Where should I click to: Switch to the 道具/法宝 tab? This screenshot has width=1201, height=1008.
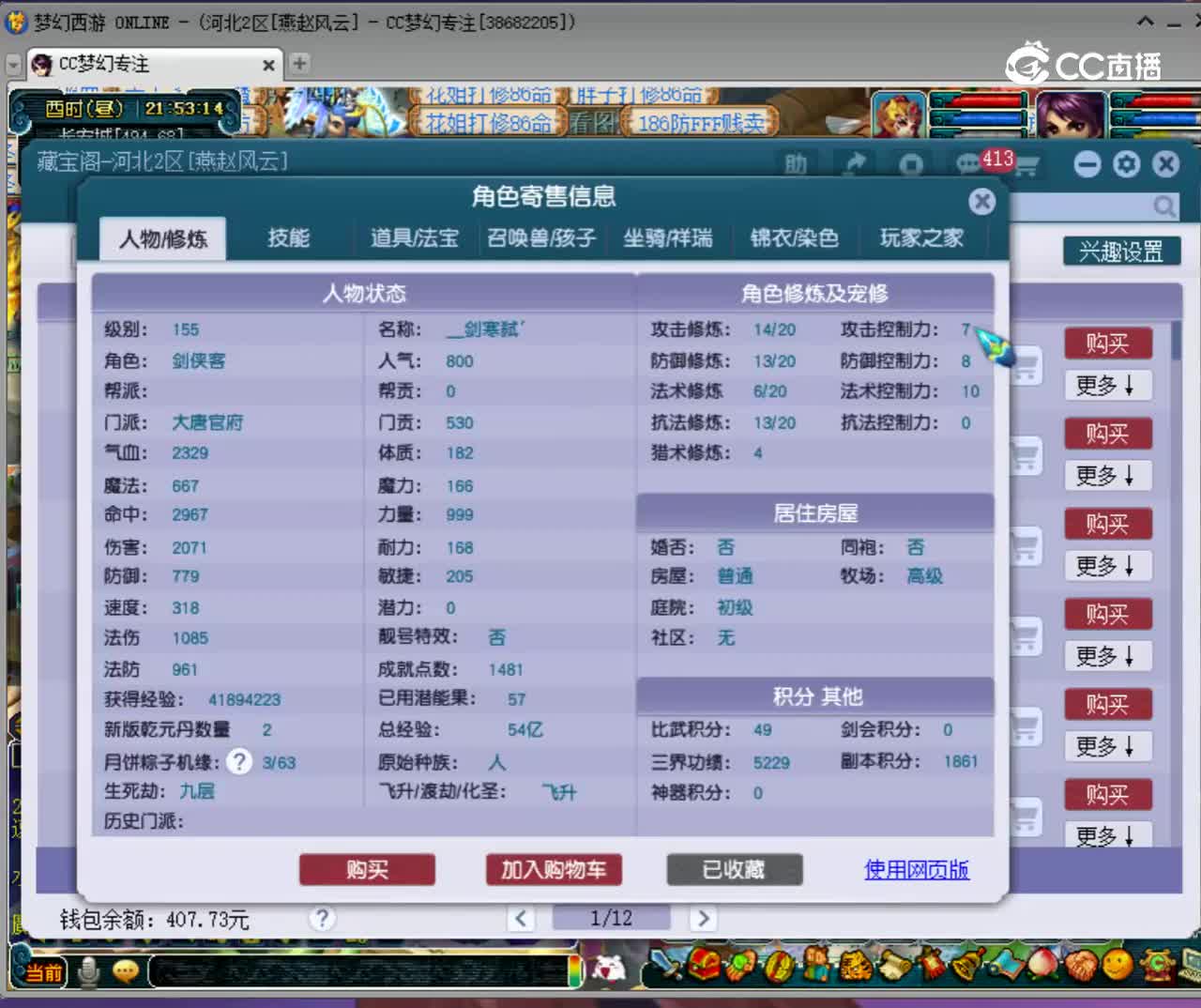[414, 238]
